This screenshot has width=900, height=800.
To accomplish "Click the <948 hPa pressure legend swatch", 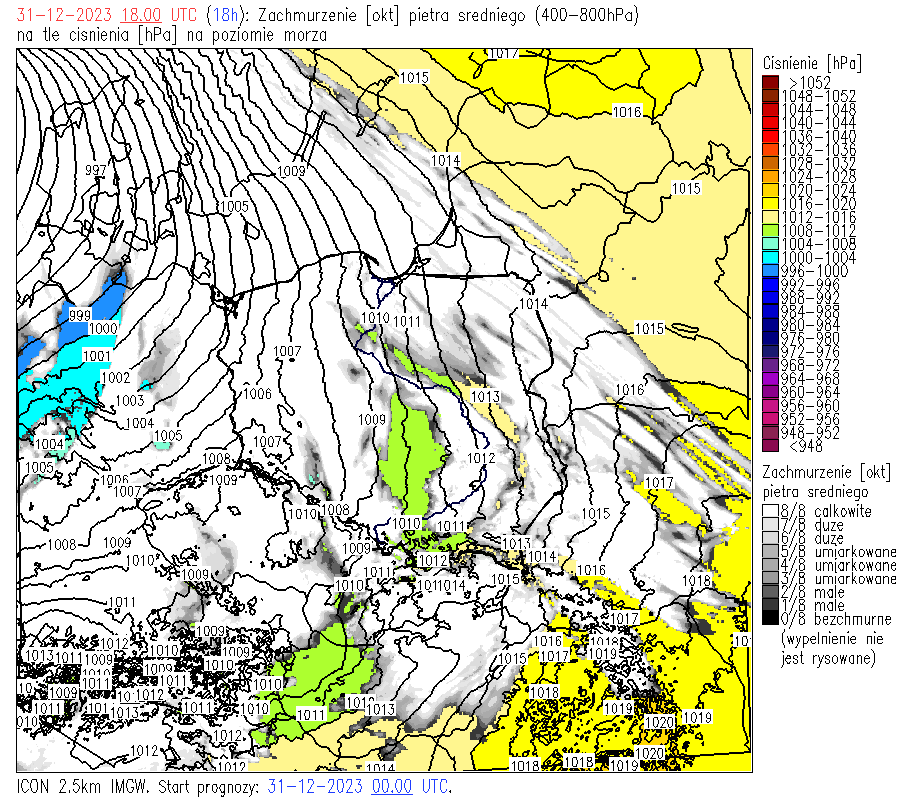I will (770, 446).
